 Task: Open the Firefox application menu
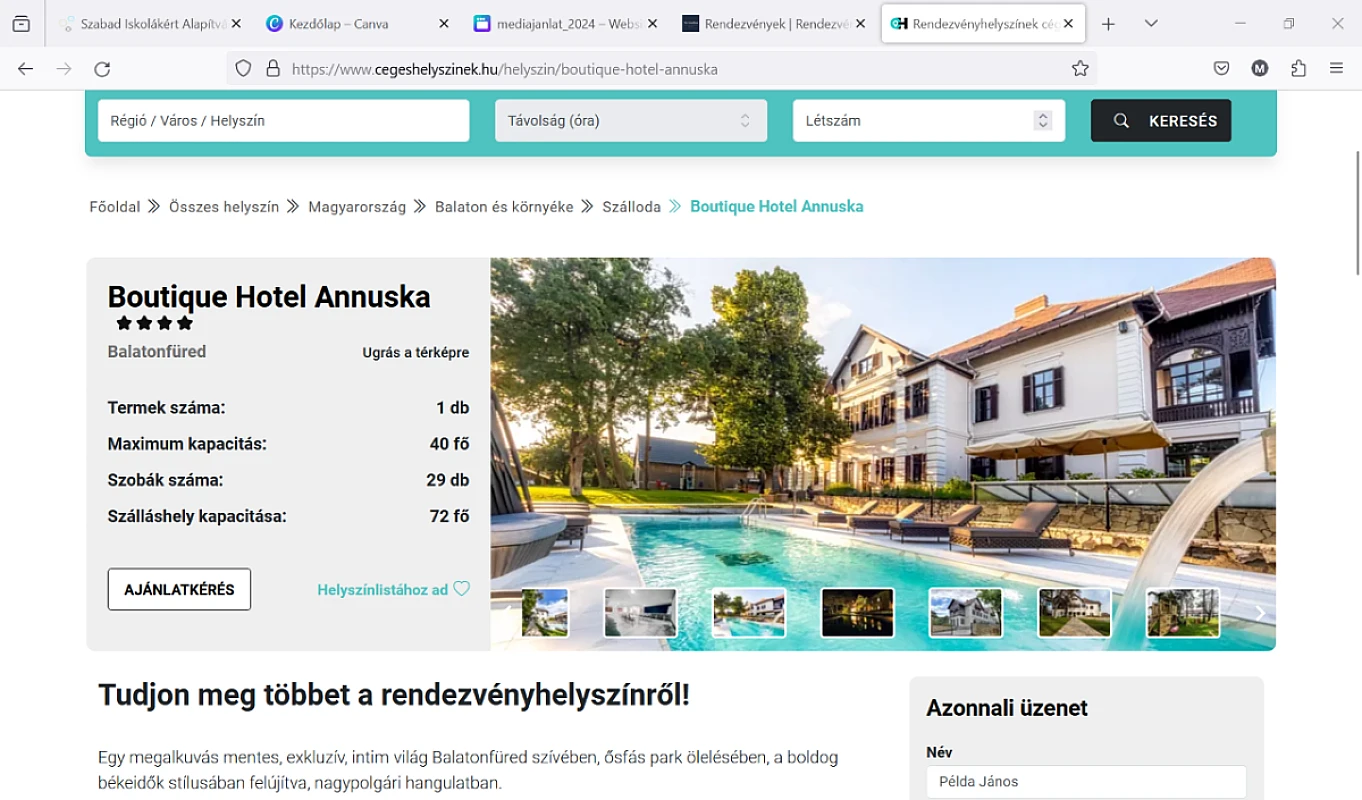[x=1336, y=69]
